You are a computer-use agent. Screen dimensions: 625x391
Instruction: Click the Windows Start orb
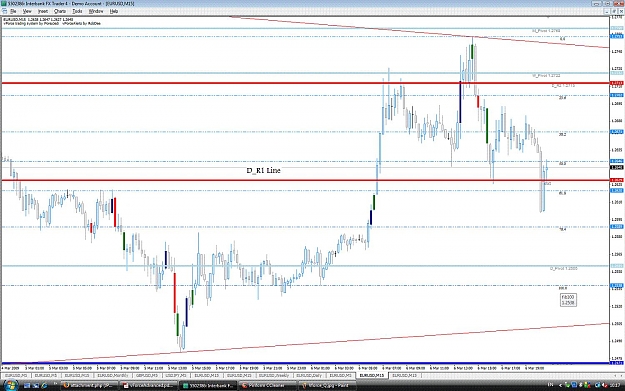click(x=10, y=385)
